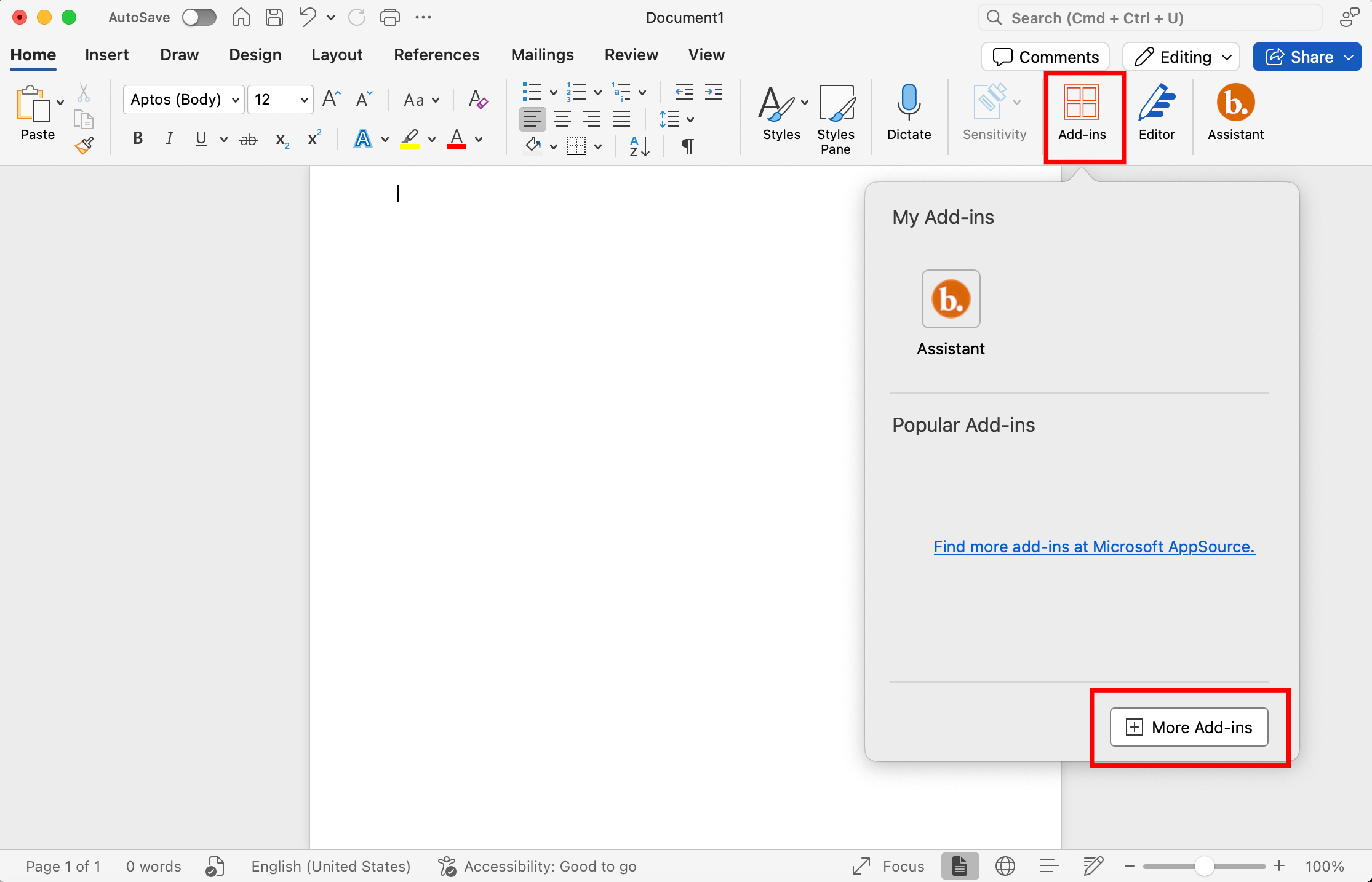Toggle Bold formatting
This screenshot has height=882, width=1372.
[x=138, y=139]
